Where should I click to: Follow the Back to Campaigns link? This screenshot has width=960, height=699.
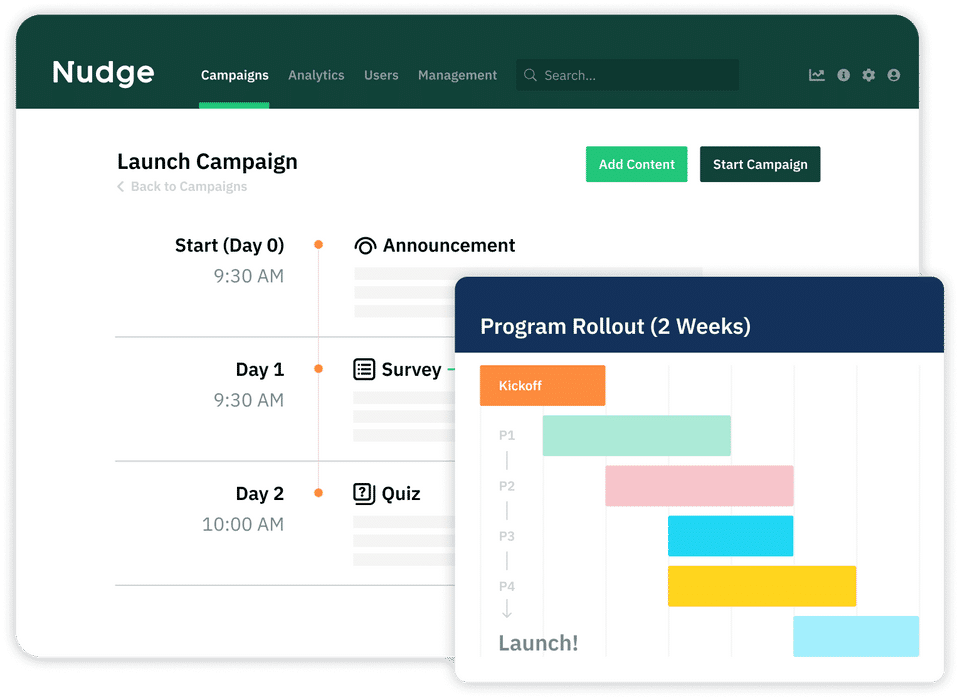pyautogui.click(x=189, y=187)
